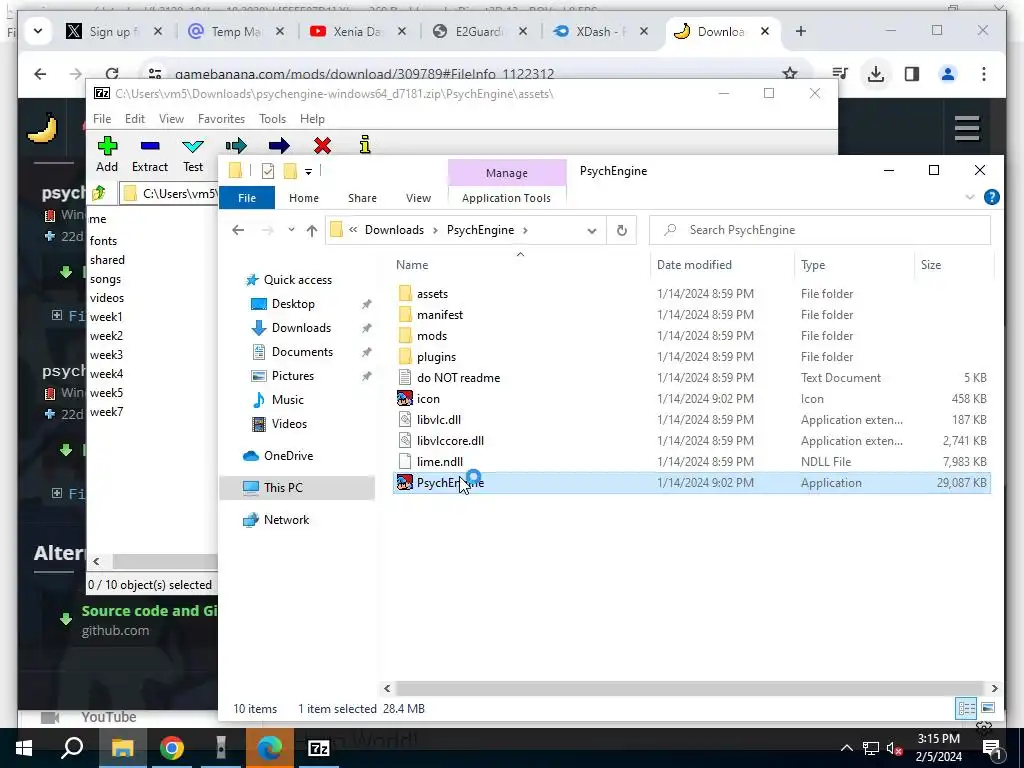Image resolution: width=1024 pixels, height=768 pixels.
Task: Open Chrome tab search dropdown
Action: click(38, 31)
